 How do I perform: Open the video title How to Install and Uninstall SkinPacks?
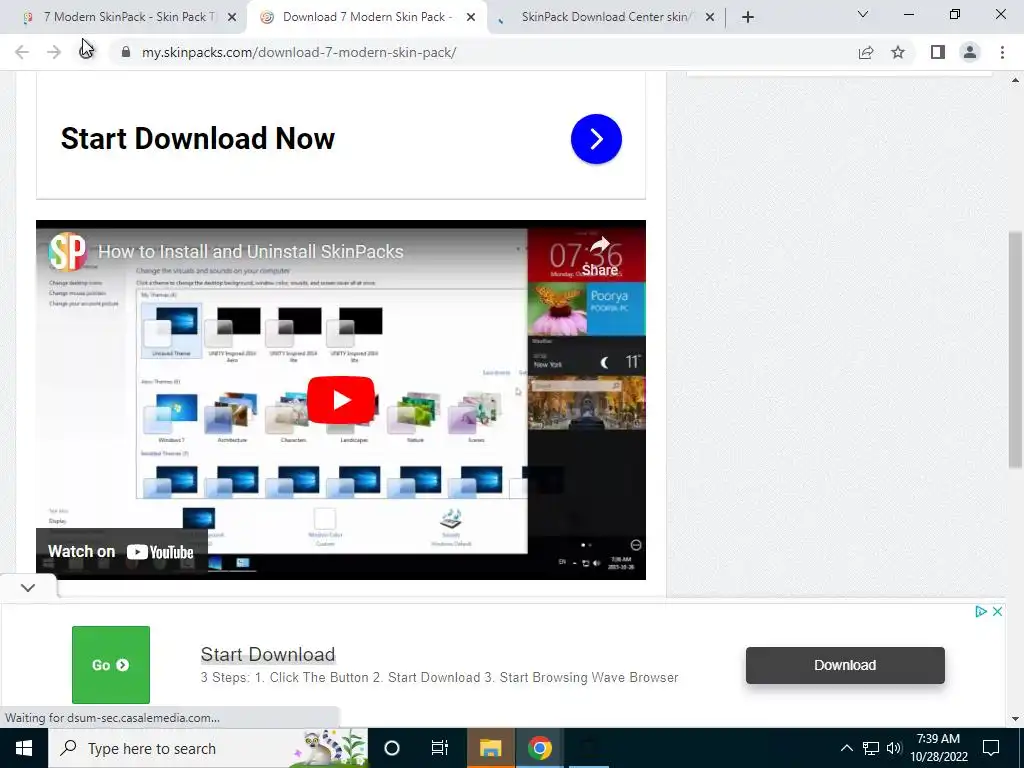pos(251,252)
